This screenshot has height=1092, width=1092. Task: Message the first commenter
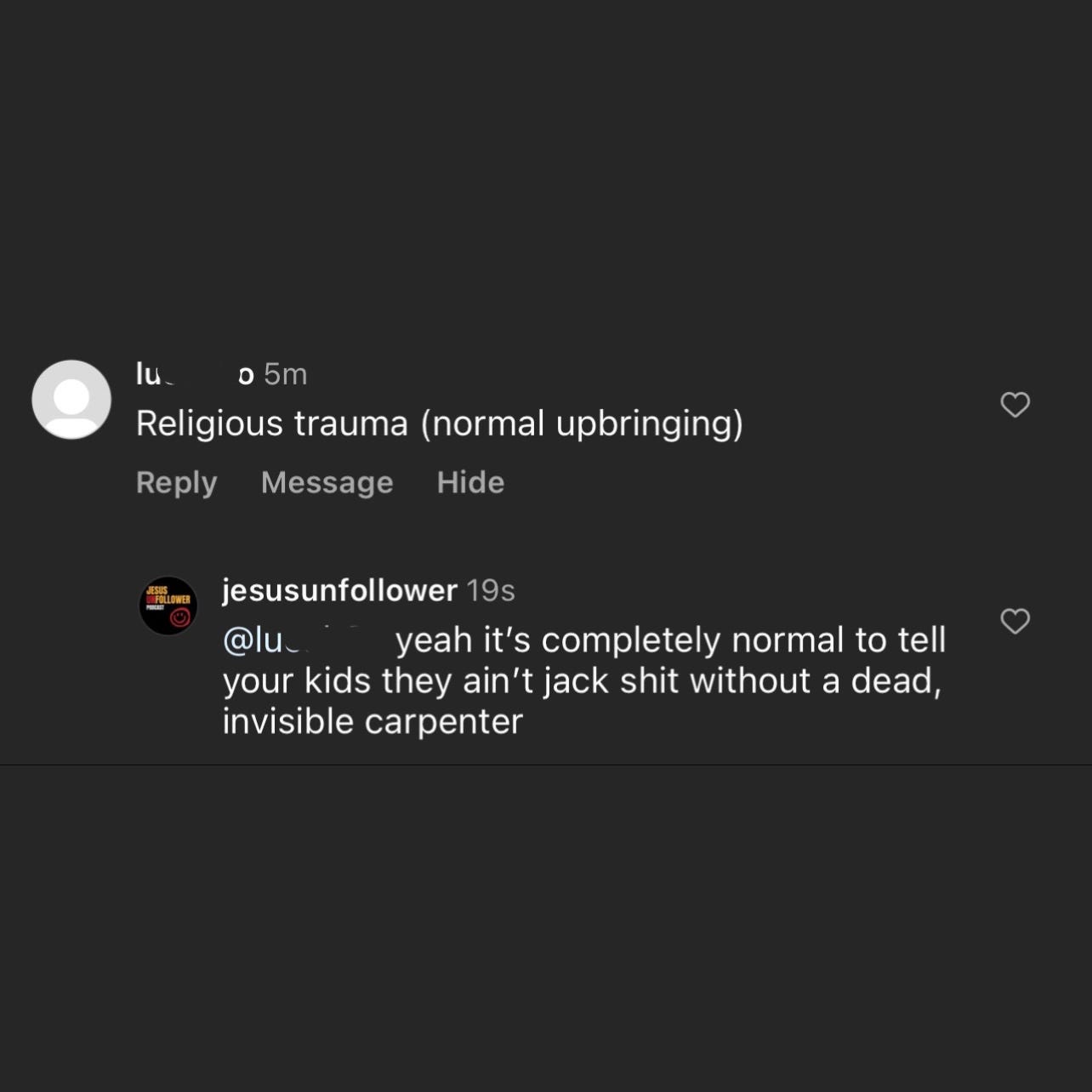pyautogui.click(x=327, y=482)
